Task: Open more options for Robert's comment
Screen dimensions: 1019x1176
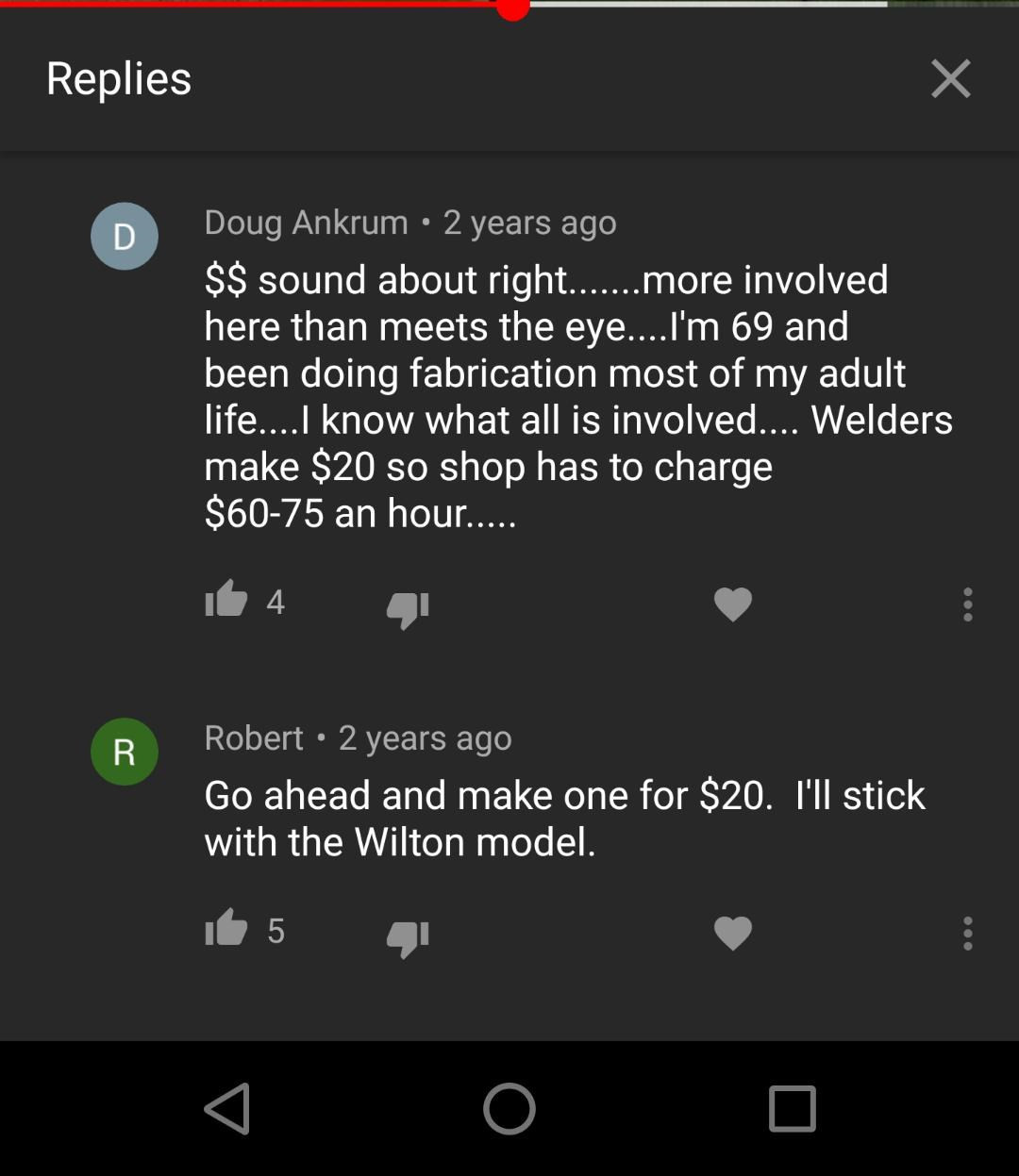Action: (x=967, y=934)
